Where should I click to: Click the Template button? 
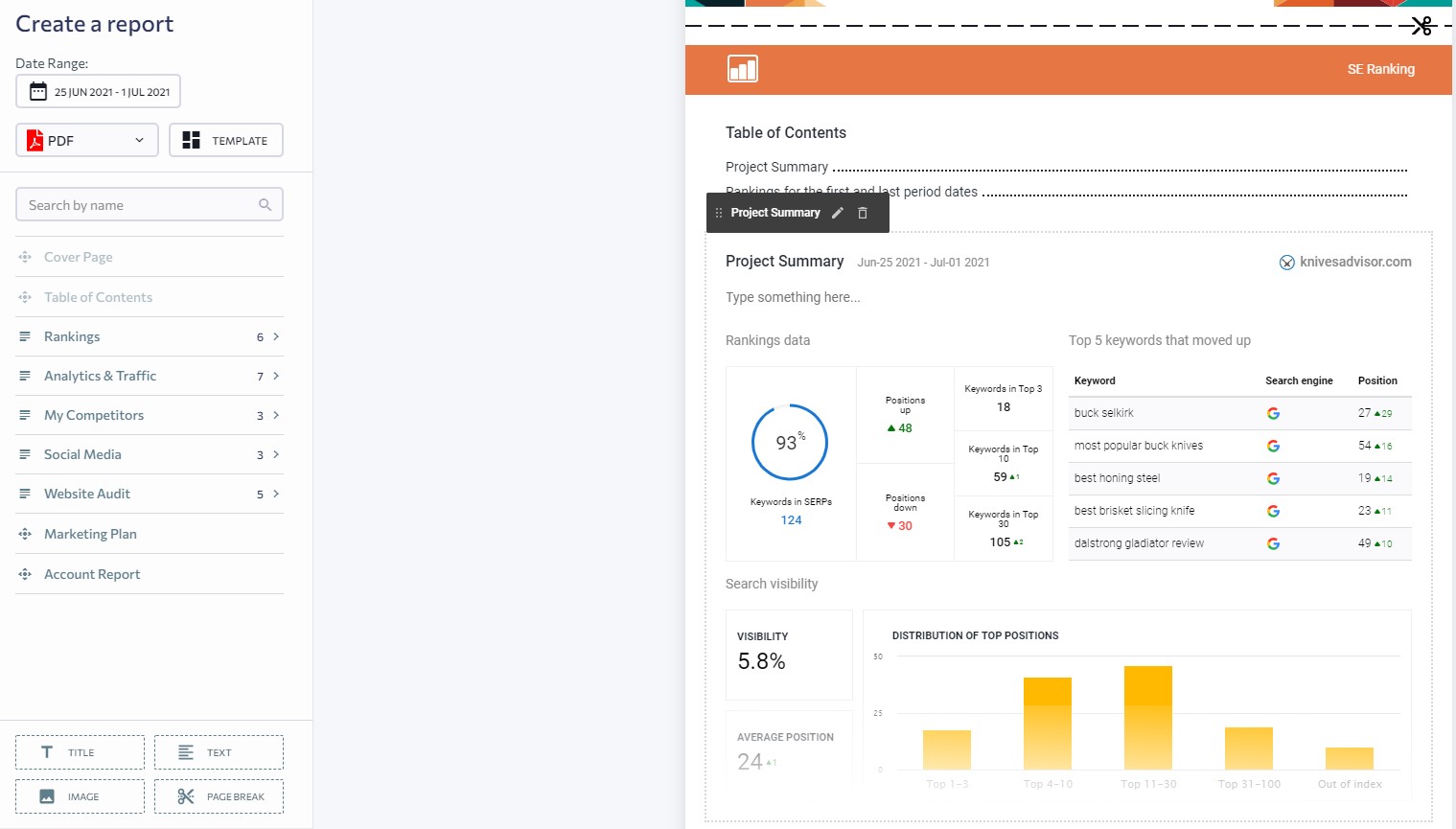coord(225,140)
